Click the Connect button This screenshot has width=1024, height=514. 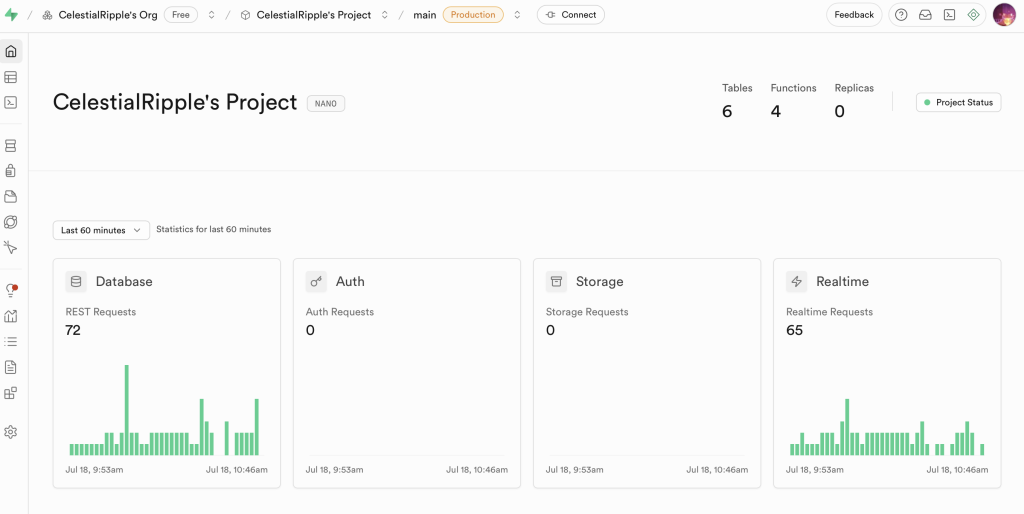click(571, 15)
